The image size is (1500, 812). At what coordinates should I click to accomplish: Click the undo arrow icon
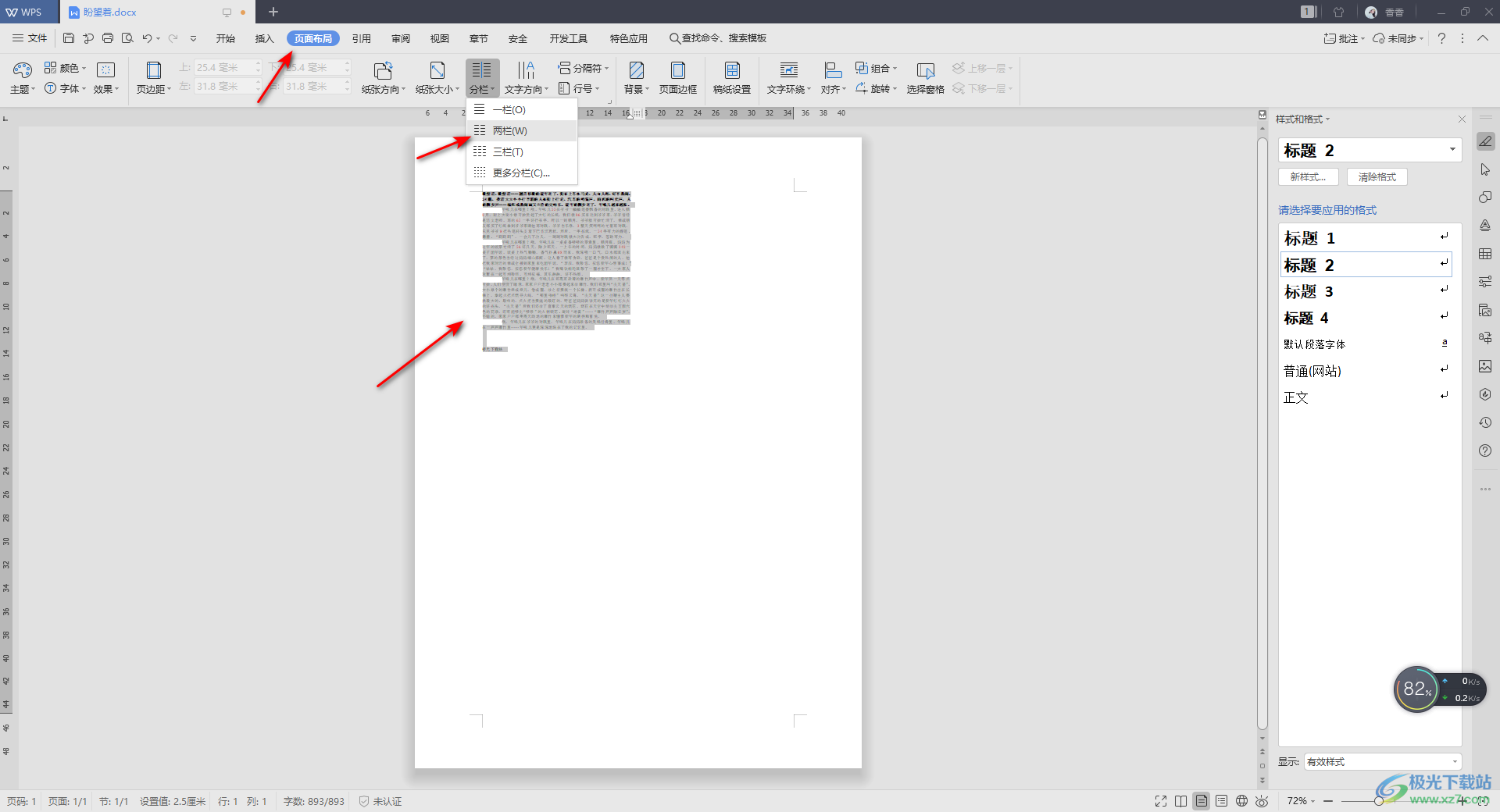click(x=147, y=38)
